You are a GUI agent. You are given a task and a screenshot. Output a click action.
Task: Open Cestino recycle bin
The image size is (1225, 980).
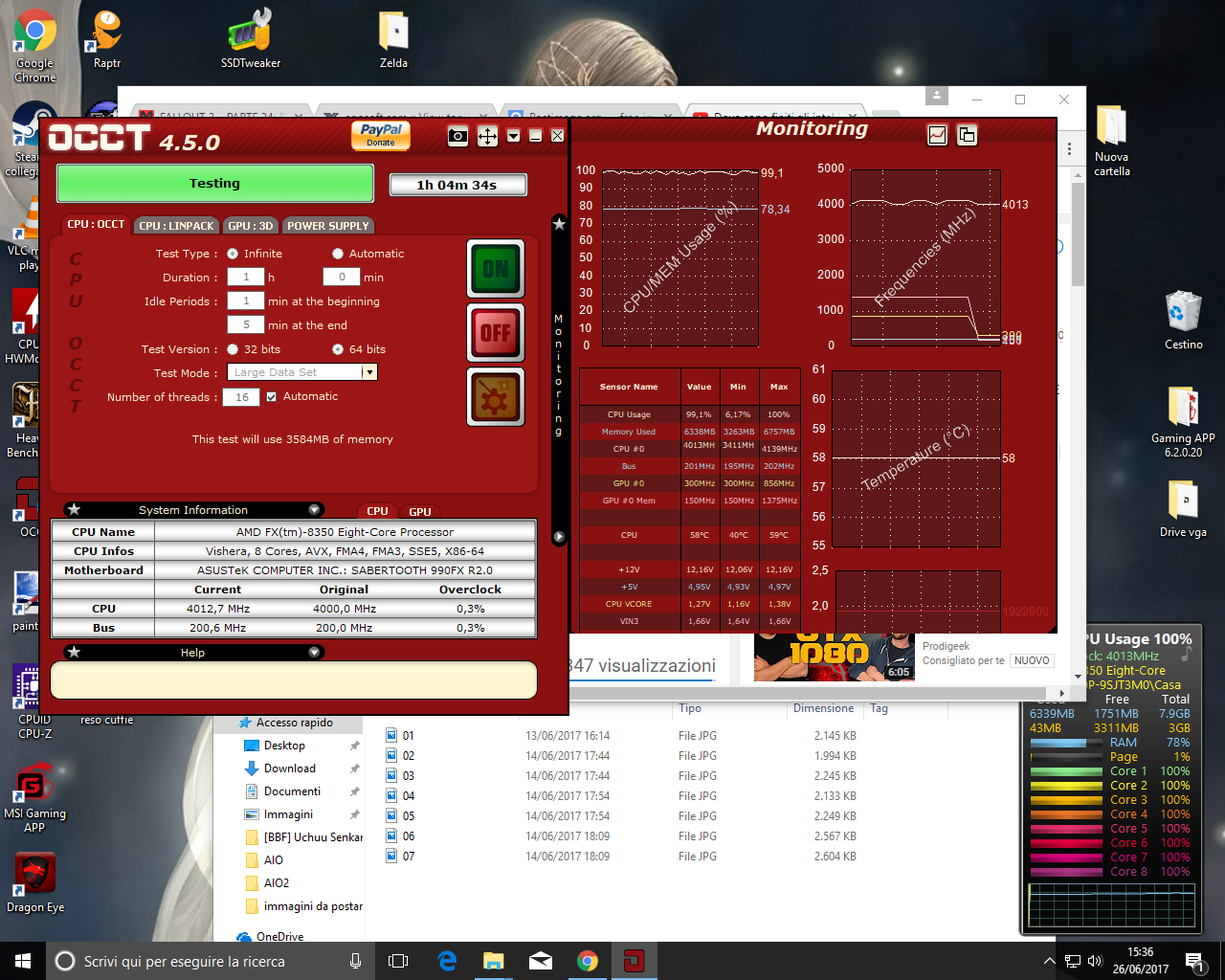(1184, 321)
